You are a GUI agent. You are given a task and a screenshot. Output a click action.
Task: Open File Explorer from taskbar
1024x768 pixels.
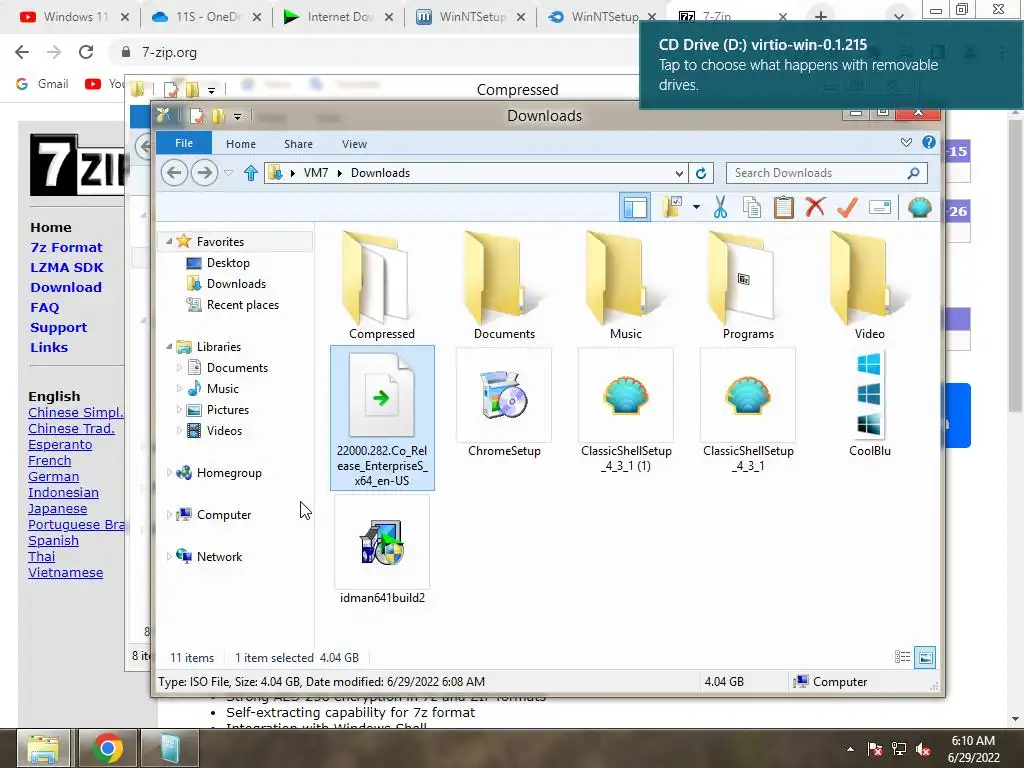[x=43, y=748]
